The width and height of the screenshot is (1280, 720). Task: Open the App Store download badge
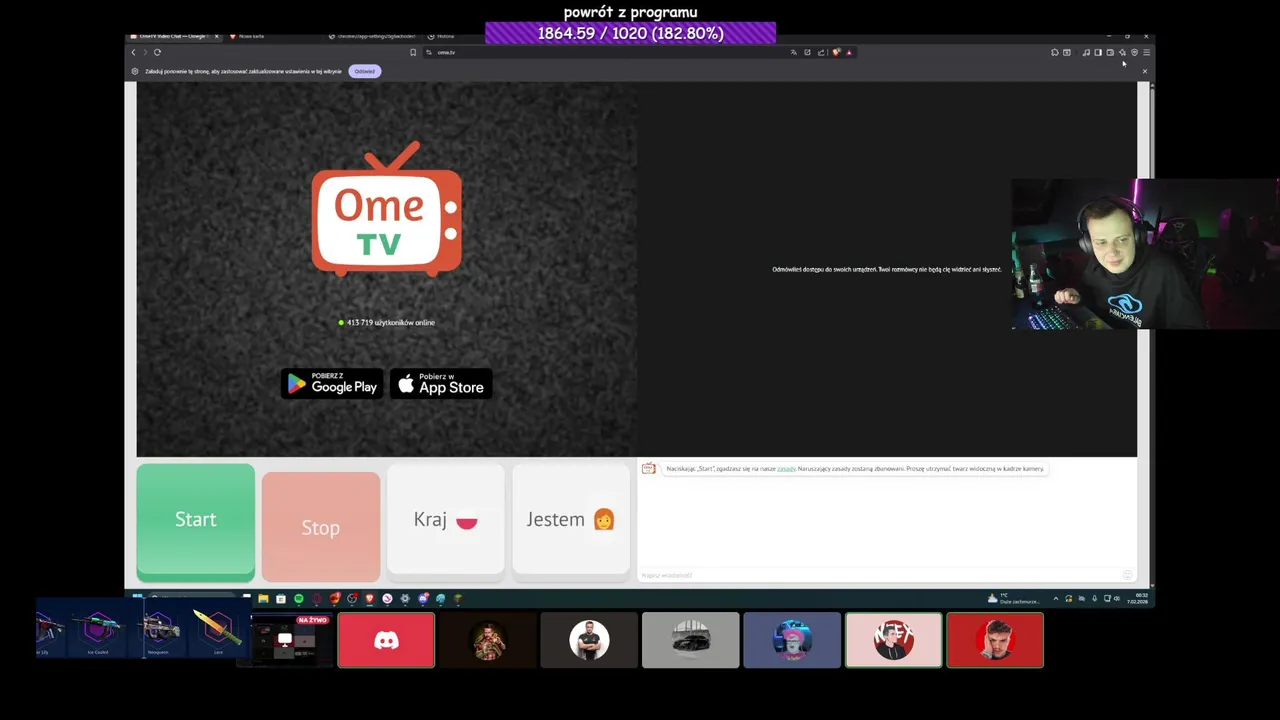[x=441, y=384]
